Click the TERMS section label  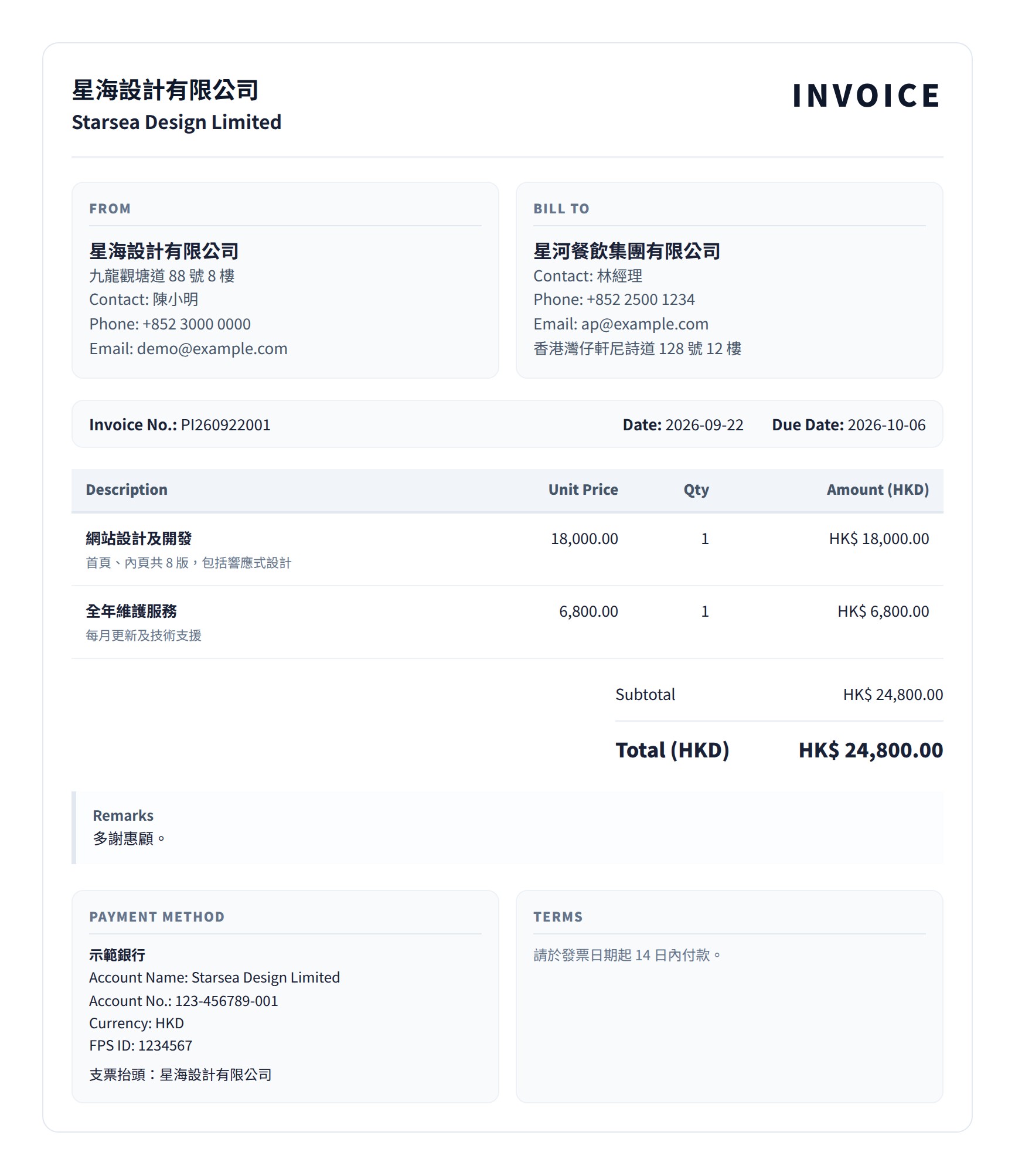(x=558, y=917)
